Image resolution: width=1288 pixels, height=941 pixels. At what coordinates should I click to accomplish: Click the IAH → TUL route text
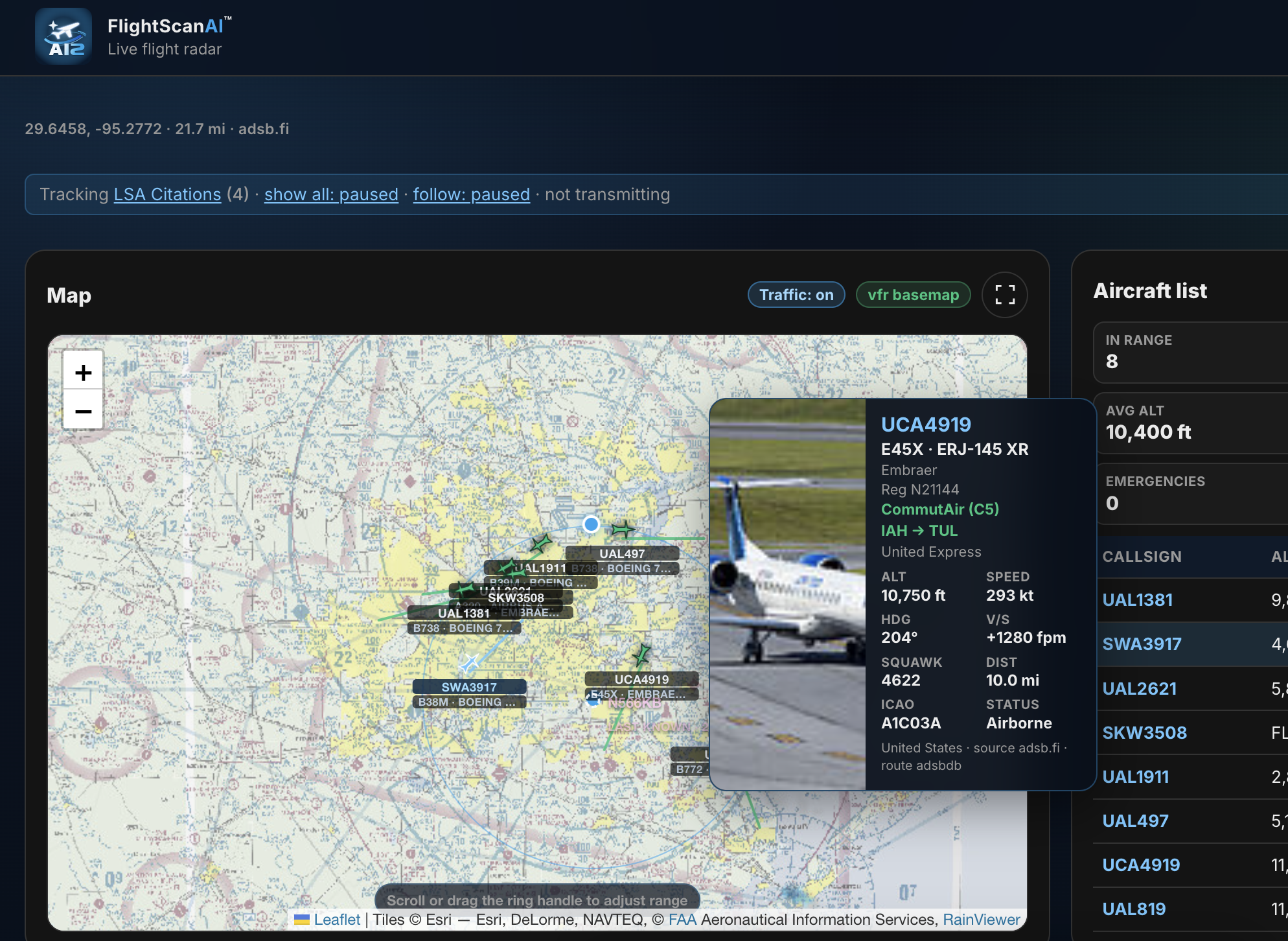pyautogui.click(x=919, y=531)
